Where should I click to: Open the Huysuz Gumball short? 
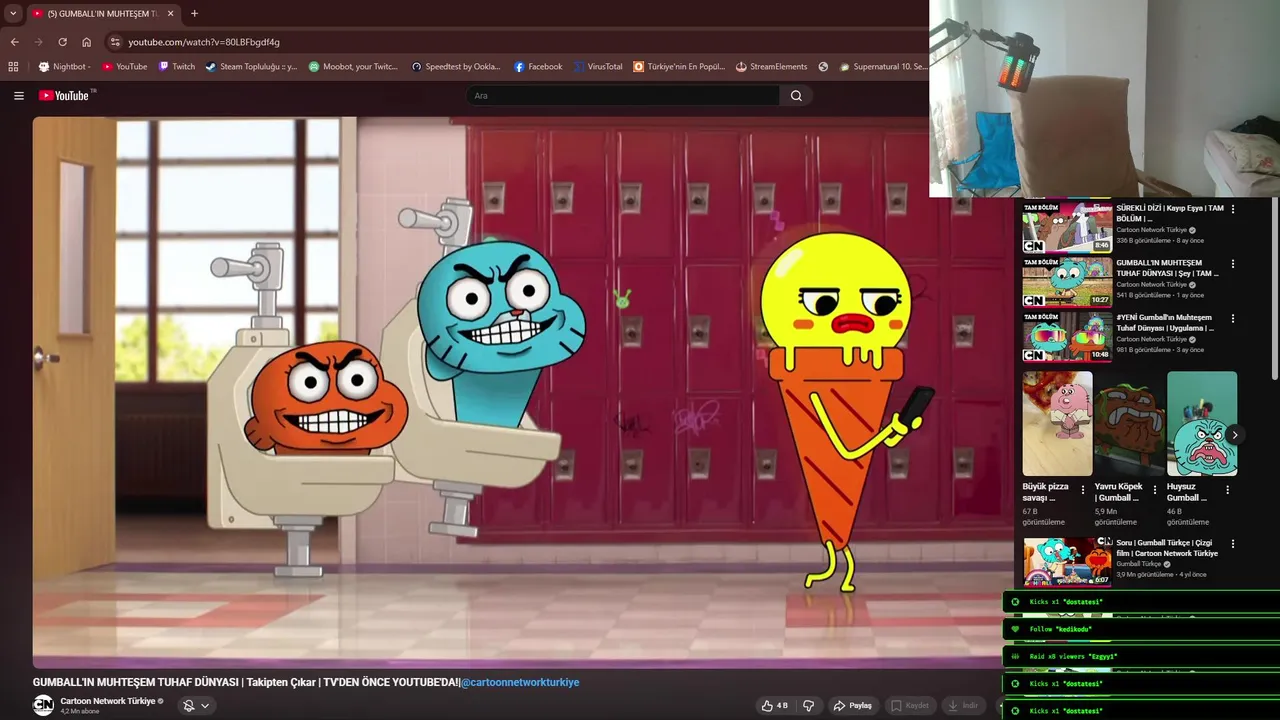tap(1202, 423)
